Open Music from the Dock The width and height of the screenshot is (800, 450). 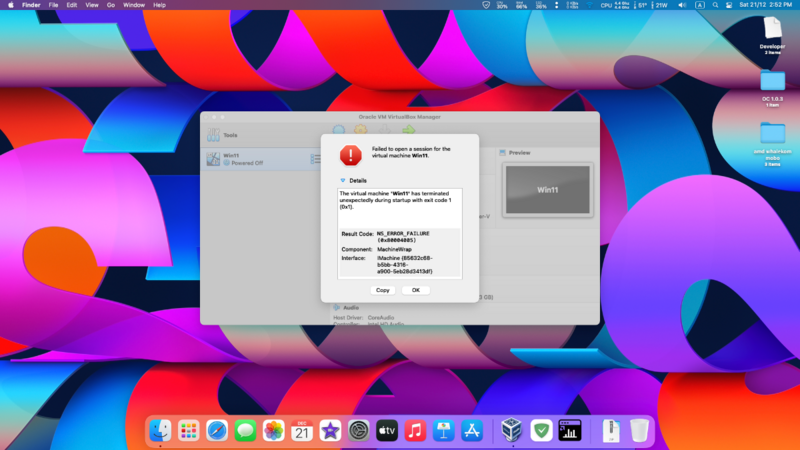click(415, 431)
